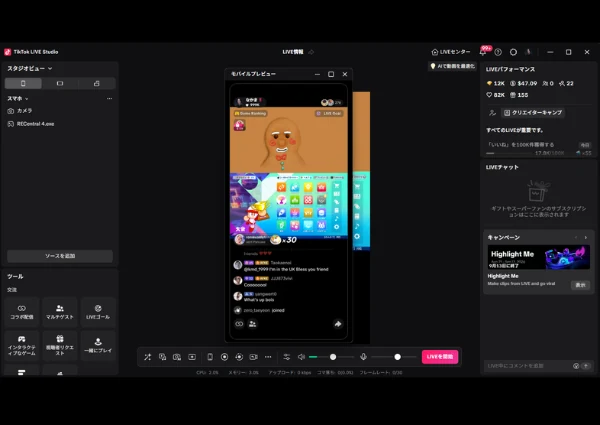Click the 82K likes stat
Viewport: 600px width, 425px height.
pos(496,95)
